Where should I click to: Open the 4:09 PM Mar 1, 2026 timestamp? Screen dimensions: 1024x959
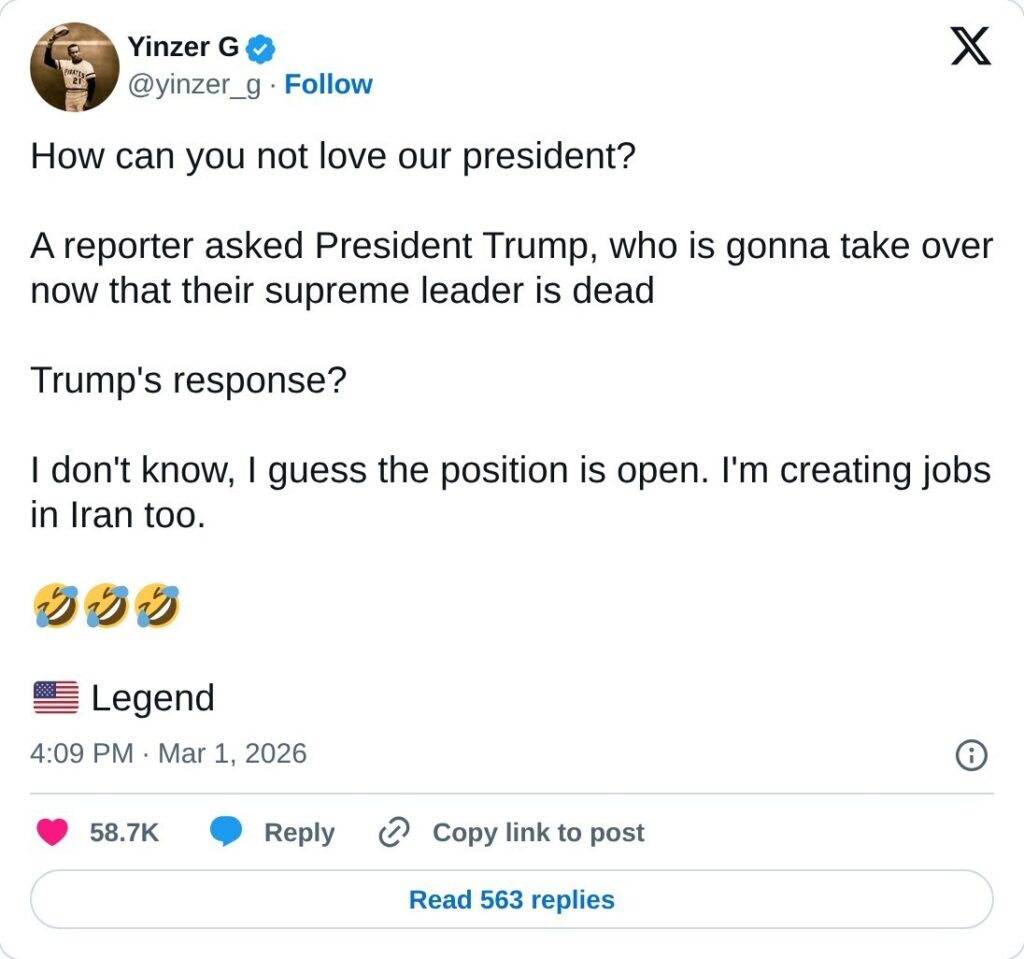coord(169,753)
